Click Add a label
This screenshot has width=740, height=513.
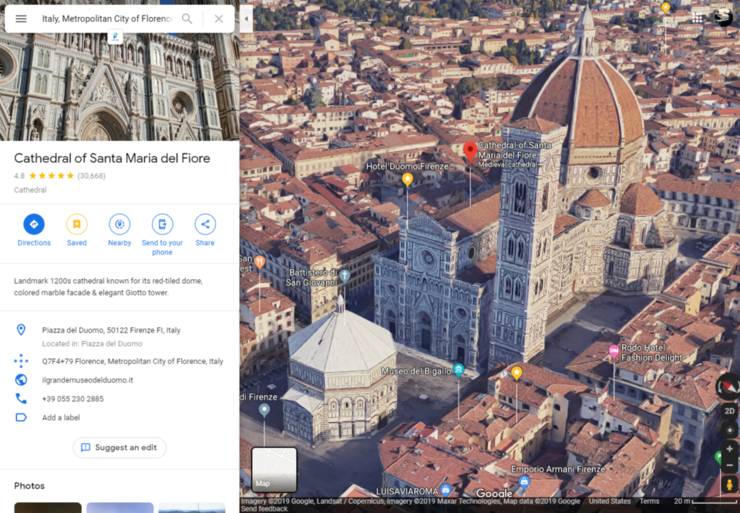[x=62, y=417]
